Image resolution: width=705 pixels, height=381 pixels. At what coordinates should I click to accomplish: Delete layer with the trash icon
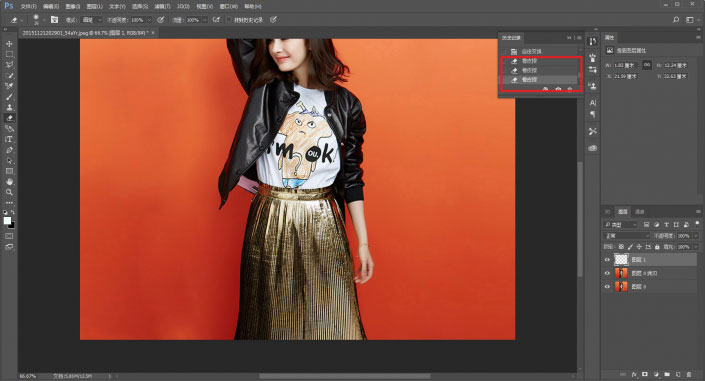coord(688,374)
